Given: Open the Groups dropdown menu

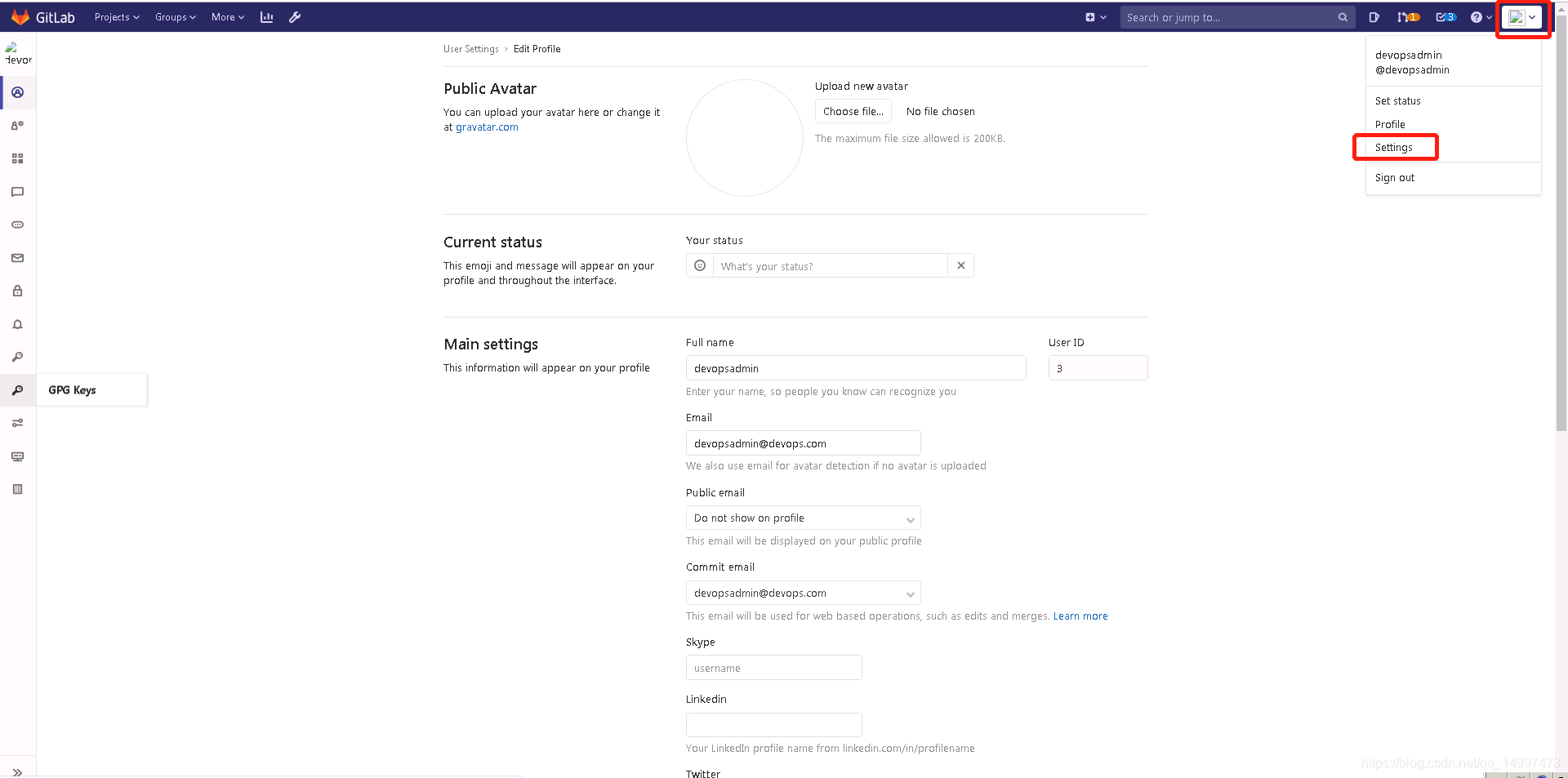Looking at the screenshot, I should (x=176, y=17).
